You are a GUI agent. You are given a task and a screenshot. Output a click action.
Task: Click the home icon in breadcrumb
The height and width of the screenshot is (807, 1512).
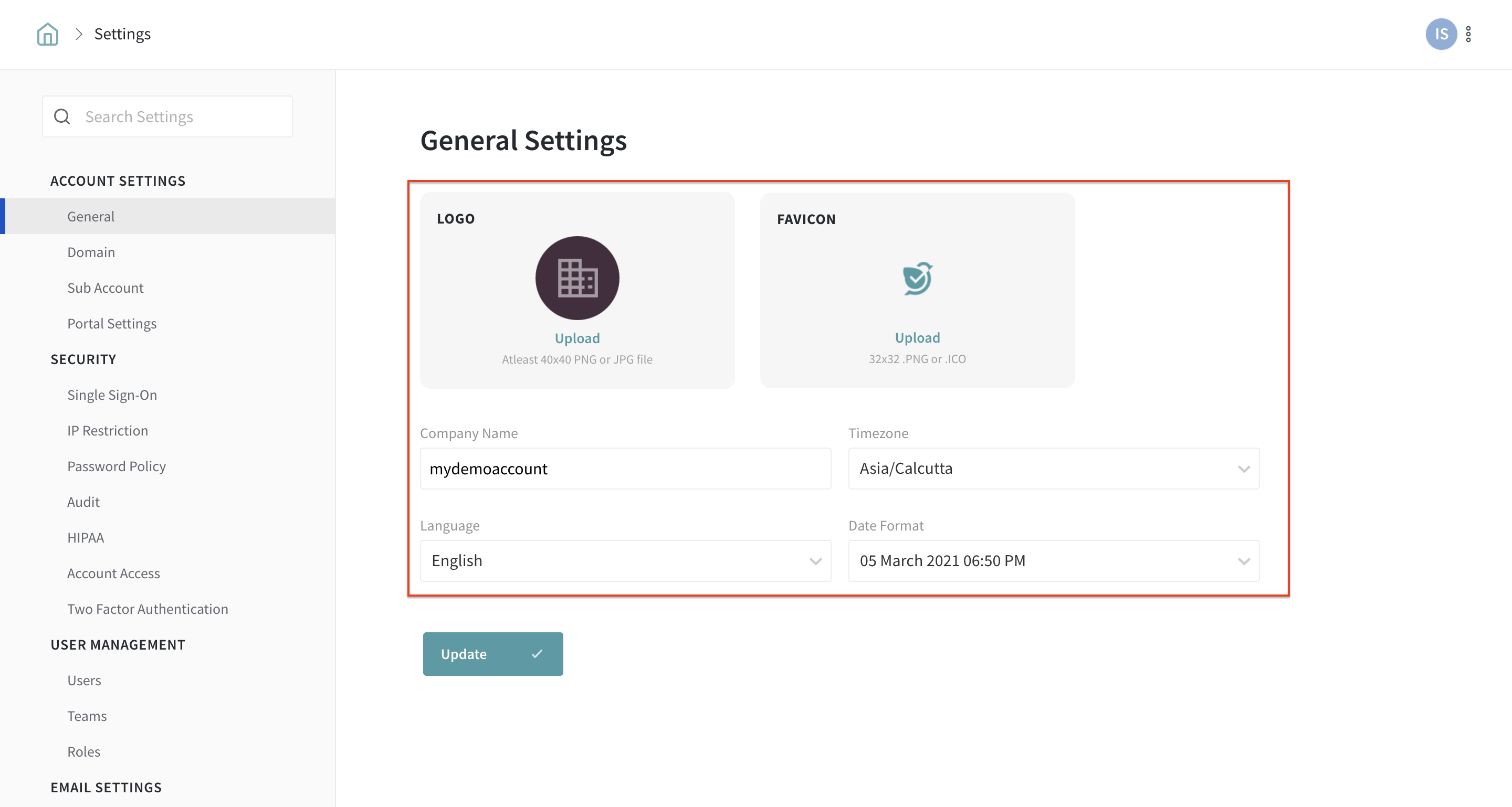pyautogui.click(x=48, y=34)
